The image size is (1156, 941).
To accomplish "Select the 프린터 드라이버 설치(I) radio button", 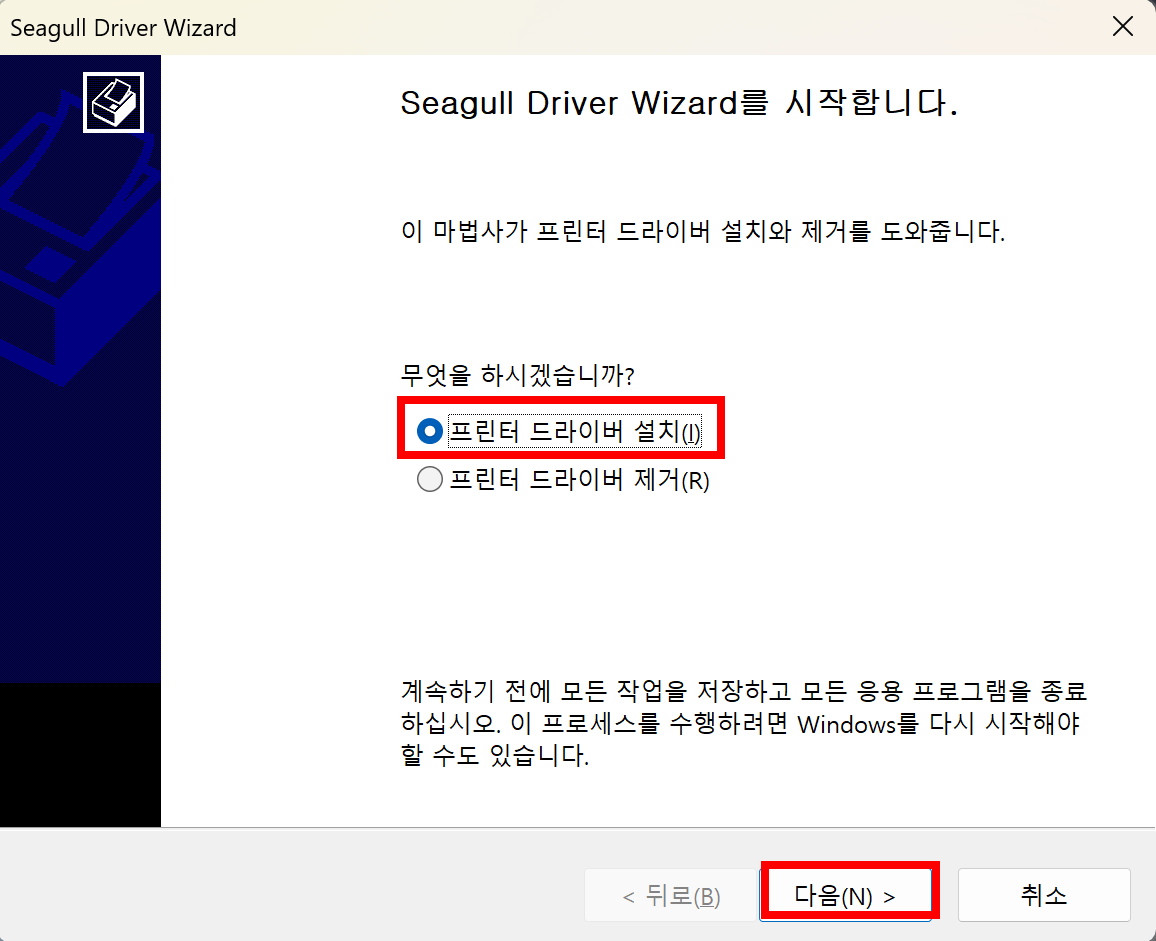I will [430, 431].
